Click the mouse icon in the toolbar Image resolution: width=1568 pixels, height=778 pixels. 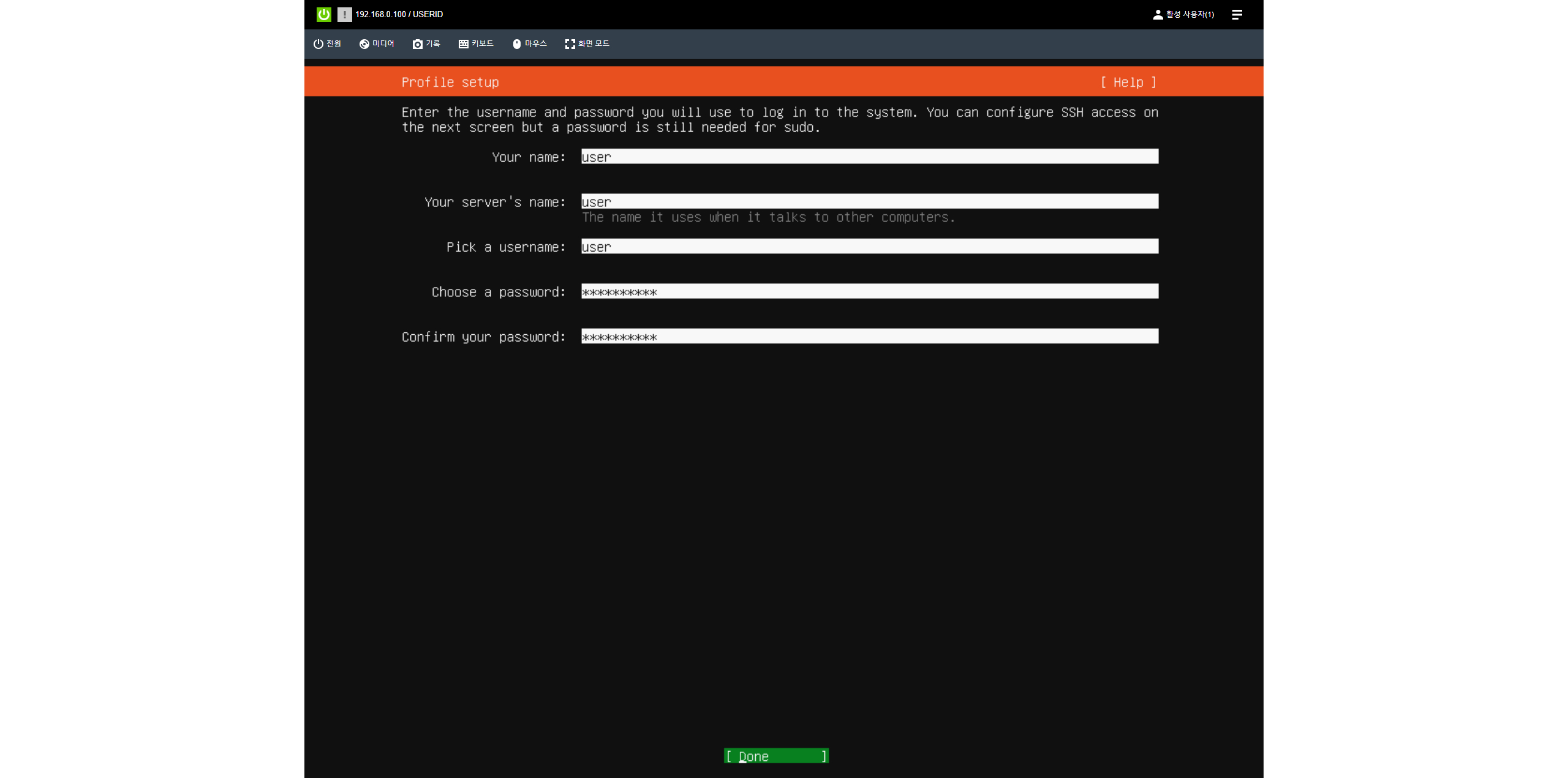(x=516, y=44)
